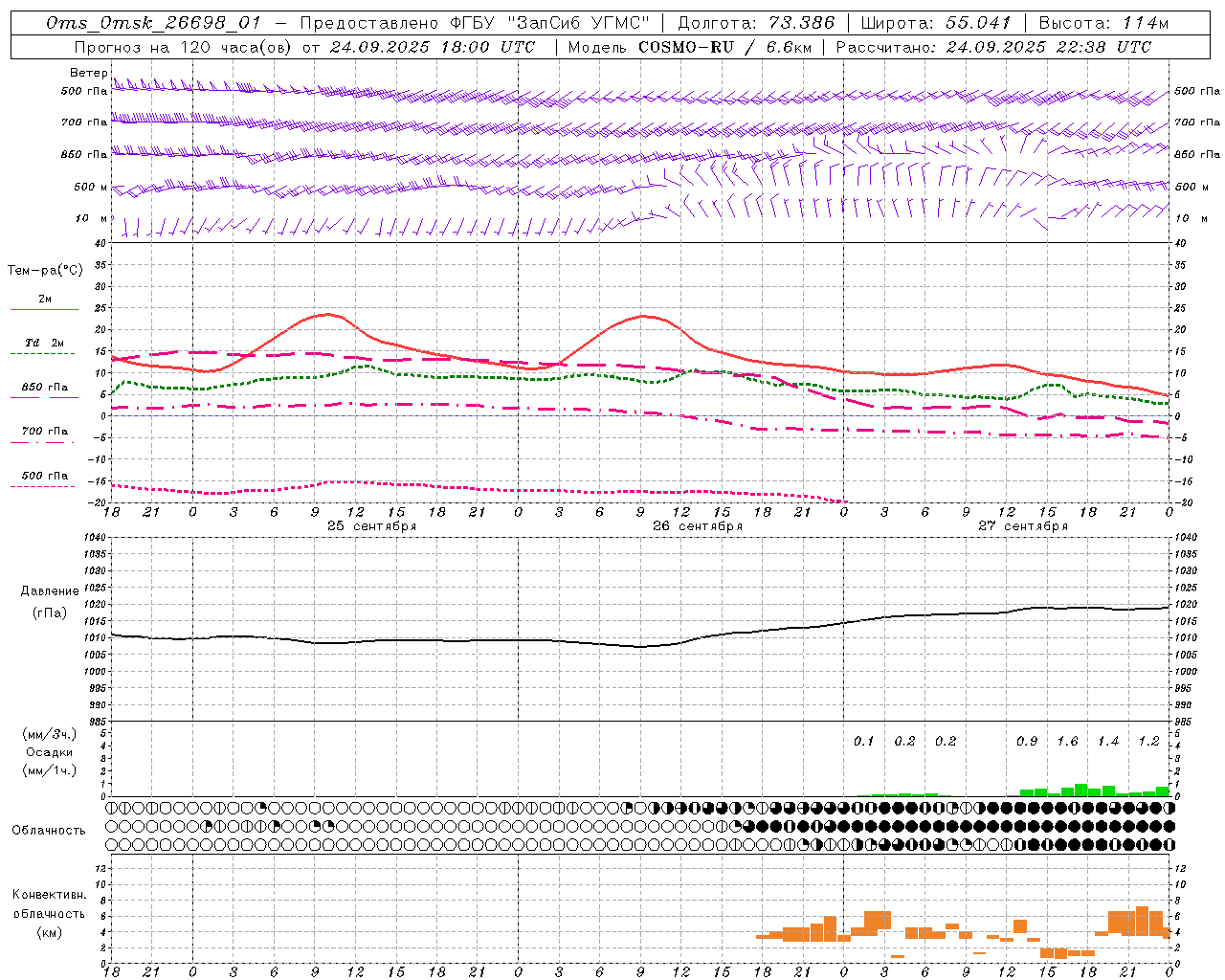Click the precipitation amount 0.9
1225x980 pixels.
(1027, 742)
